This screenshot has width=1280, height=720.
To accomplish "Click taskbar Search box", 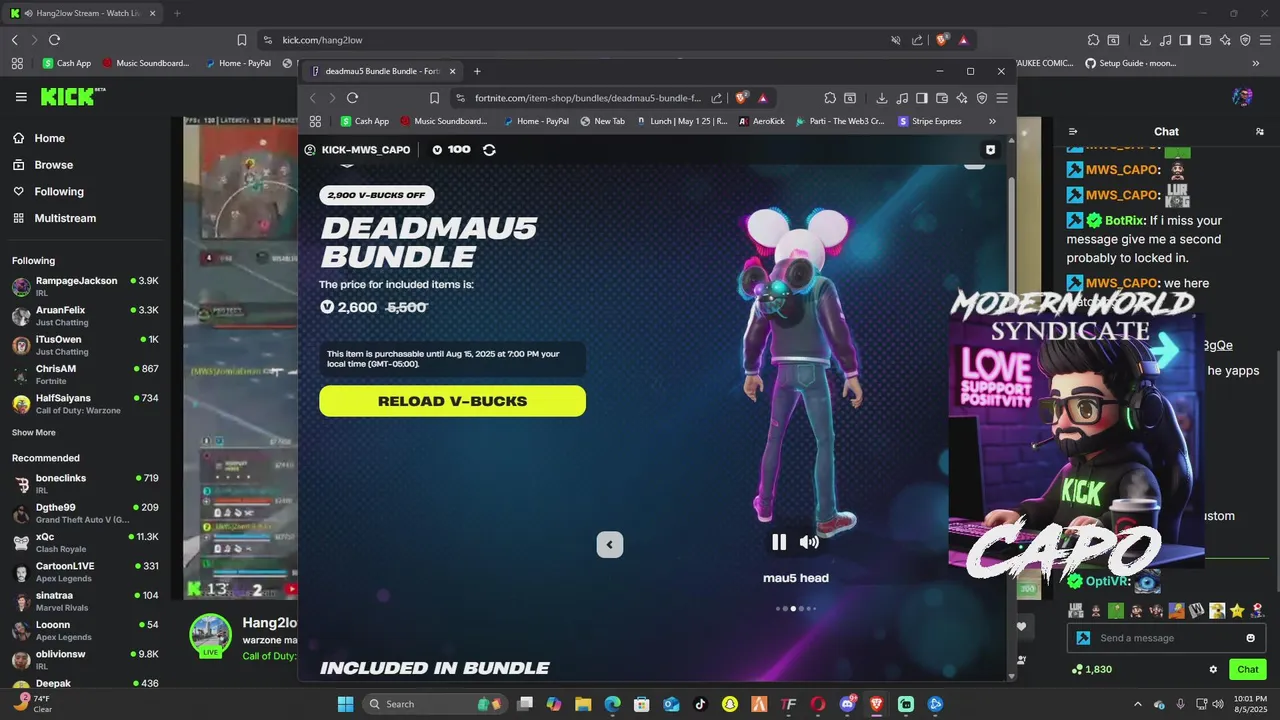I will [x=435, y=704].
